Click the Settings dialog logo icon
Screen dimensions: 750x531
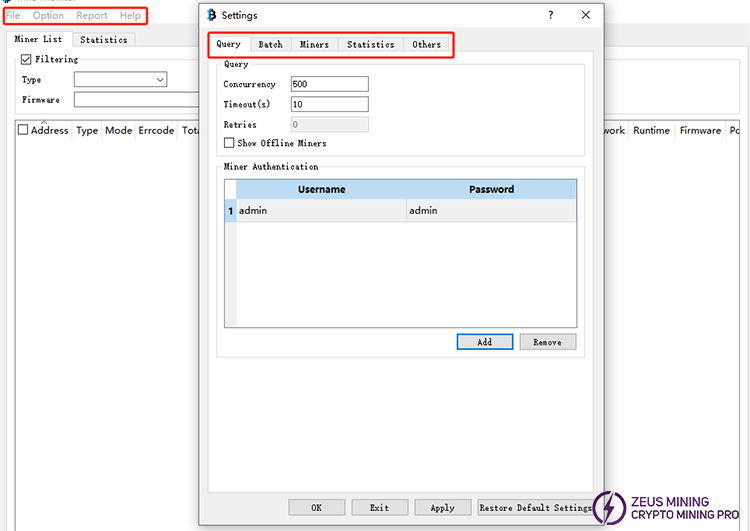point(211,15)
